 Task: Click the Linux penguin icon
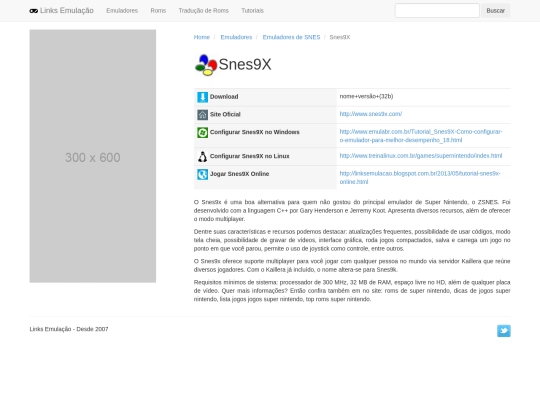click(x=202, y=156)
